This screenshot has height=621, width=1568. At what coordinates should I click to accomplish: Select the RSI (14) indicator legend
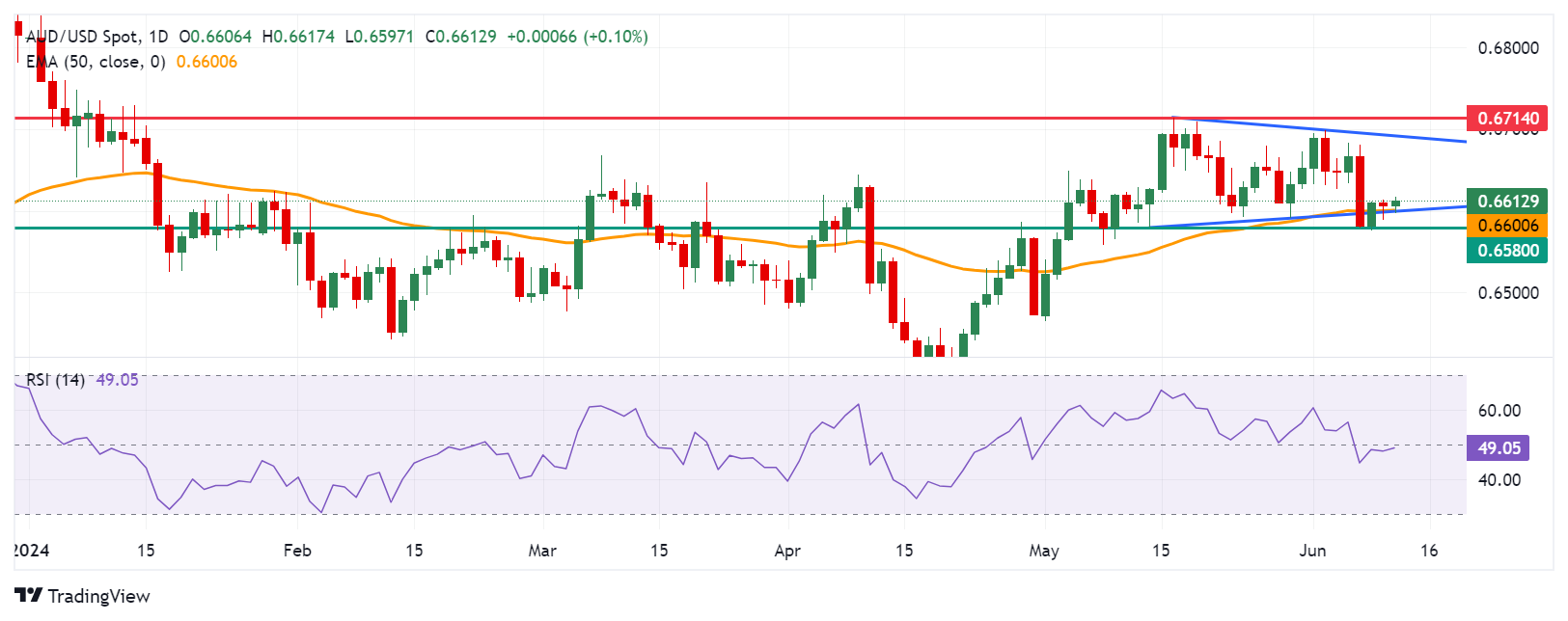pyautogui.click(x=55, y=380)
